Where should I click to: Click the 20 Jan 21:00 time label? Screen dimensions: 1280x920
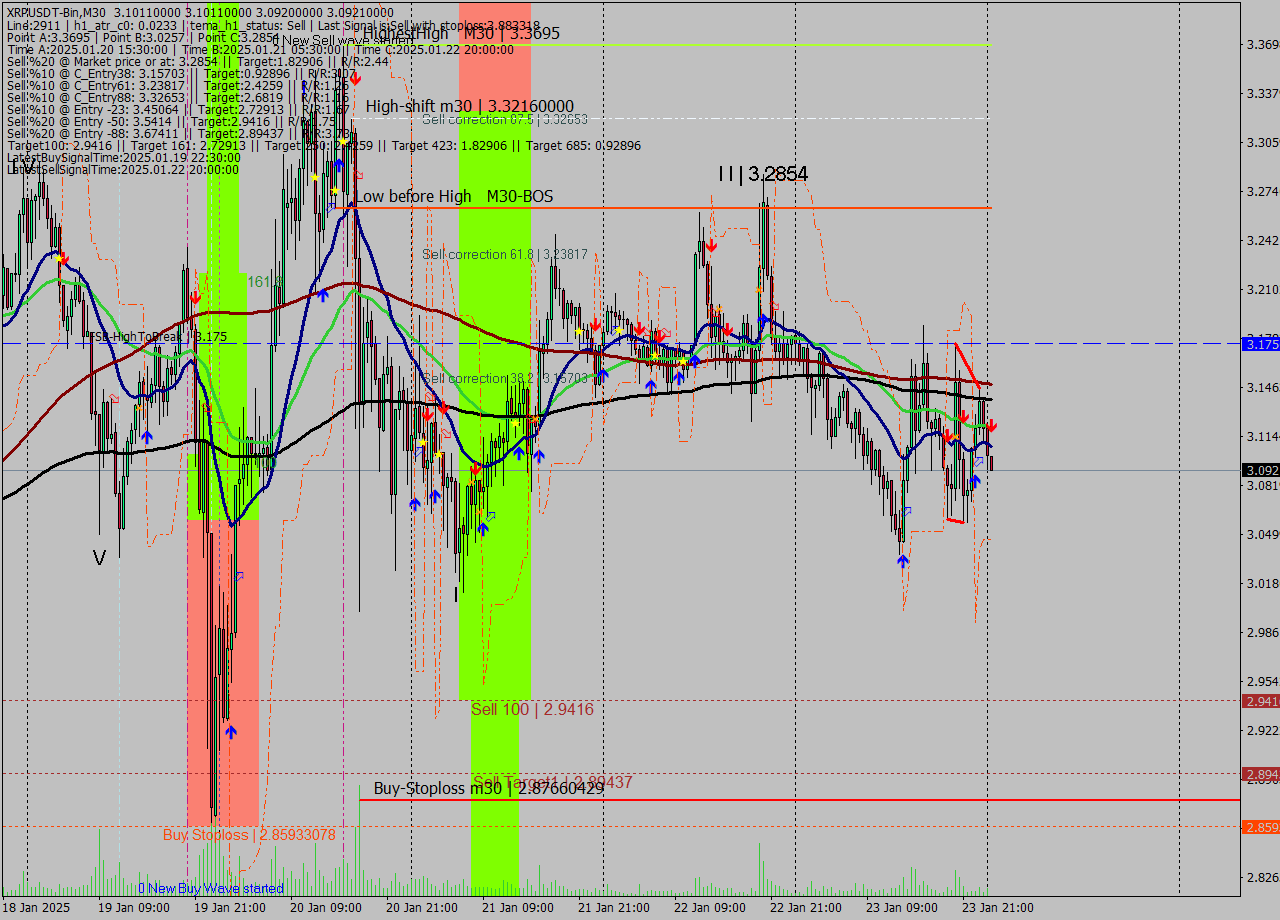tap(421, 908)
